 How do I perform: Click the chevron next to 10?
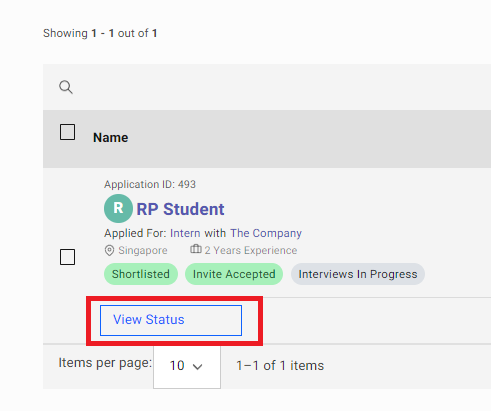(x=198, y=367)
